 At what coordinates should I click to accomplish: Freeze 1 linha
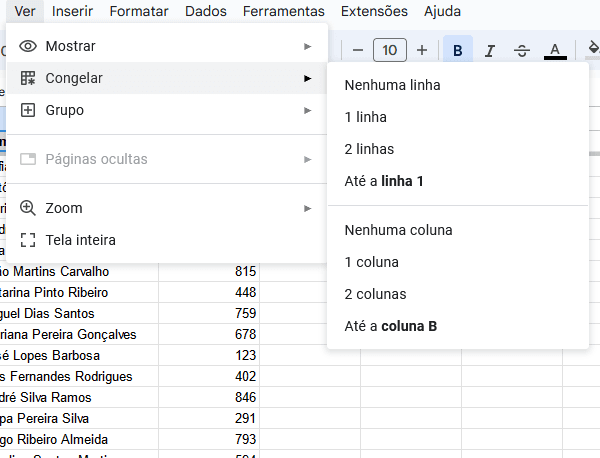[366, 117]
